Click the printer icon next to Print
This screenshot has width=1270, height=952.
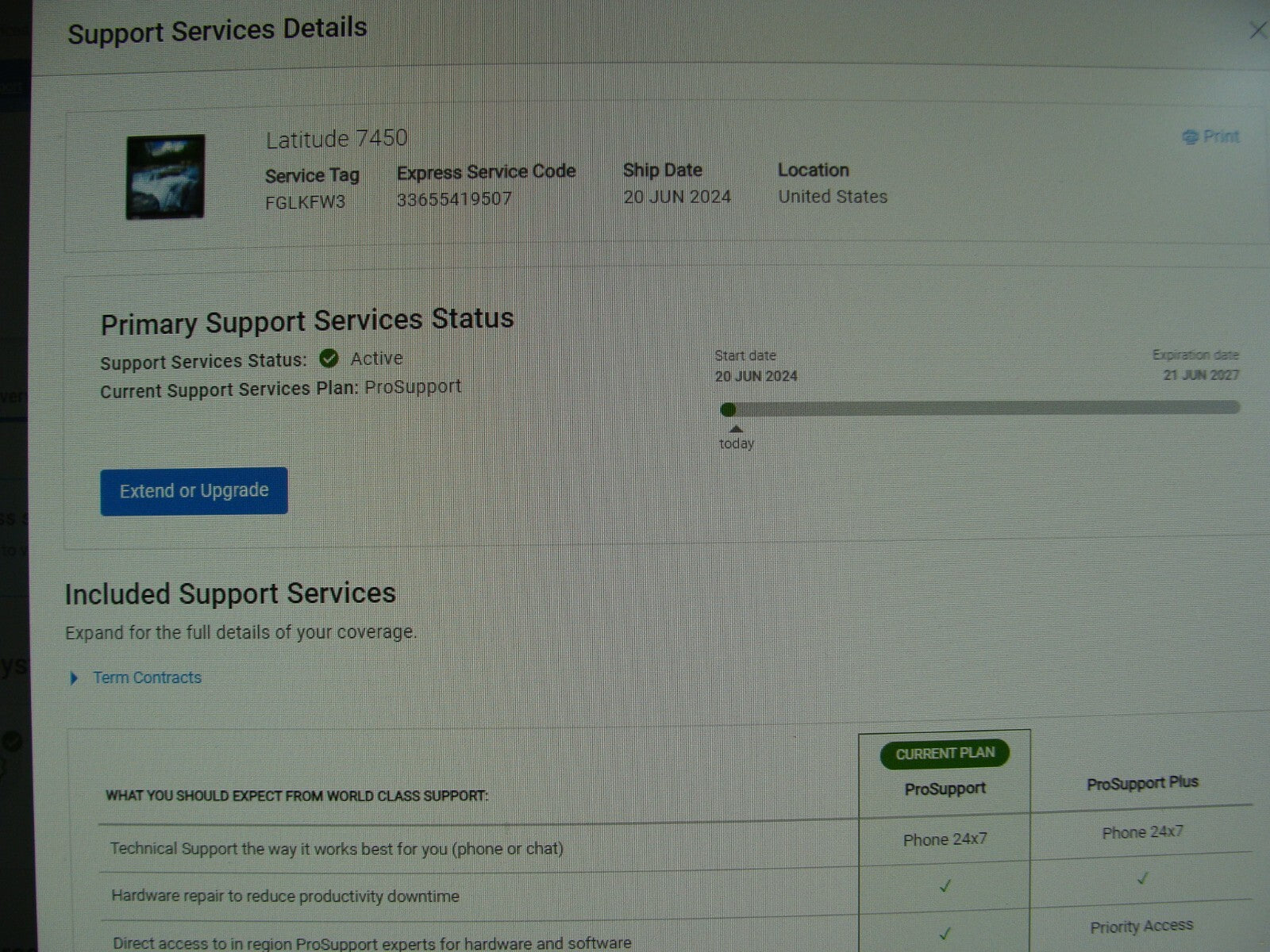(x=1190, y=137)
